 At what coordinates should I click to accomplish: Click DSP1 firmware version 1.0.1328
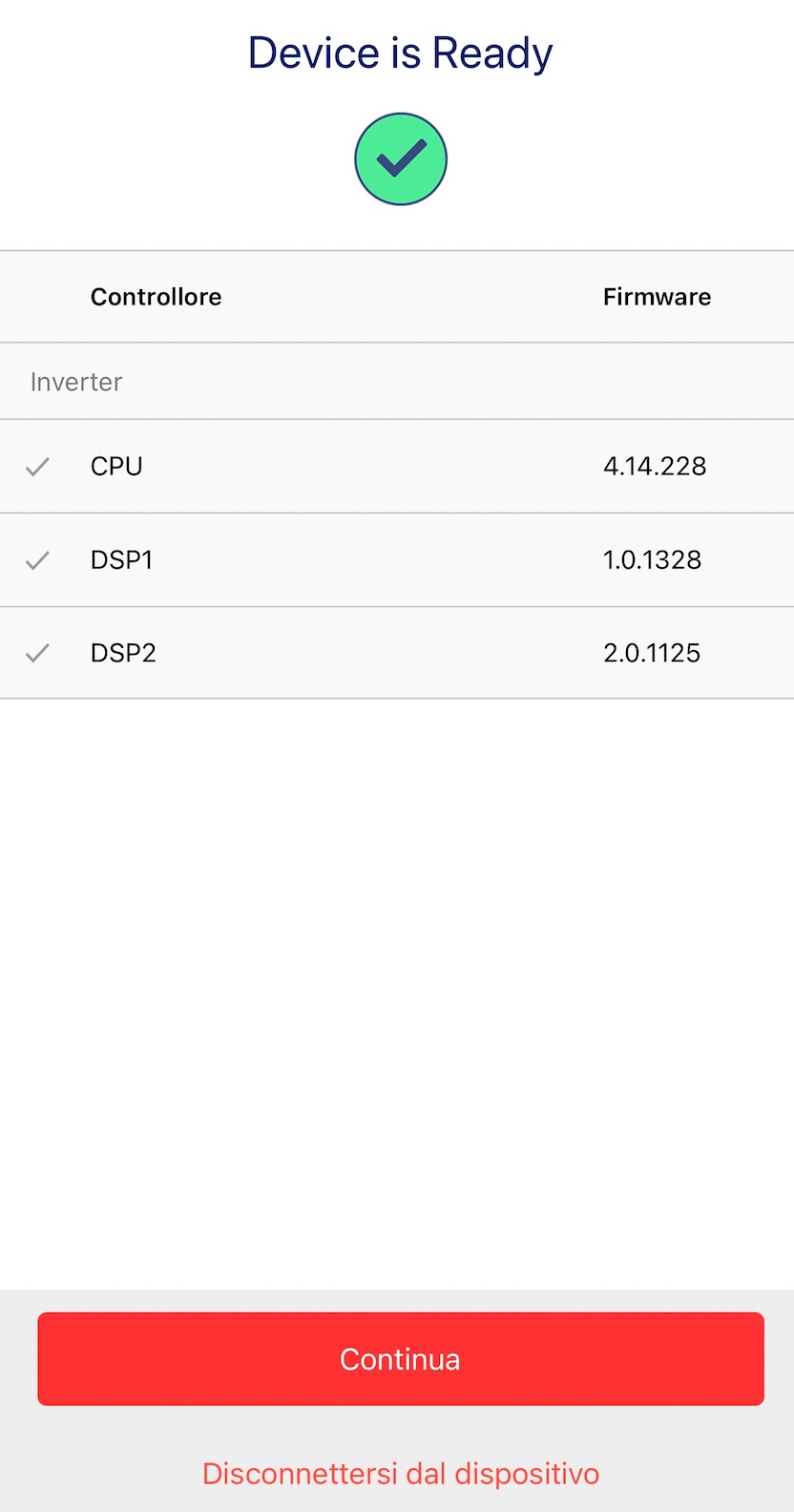tap(652, 559)
